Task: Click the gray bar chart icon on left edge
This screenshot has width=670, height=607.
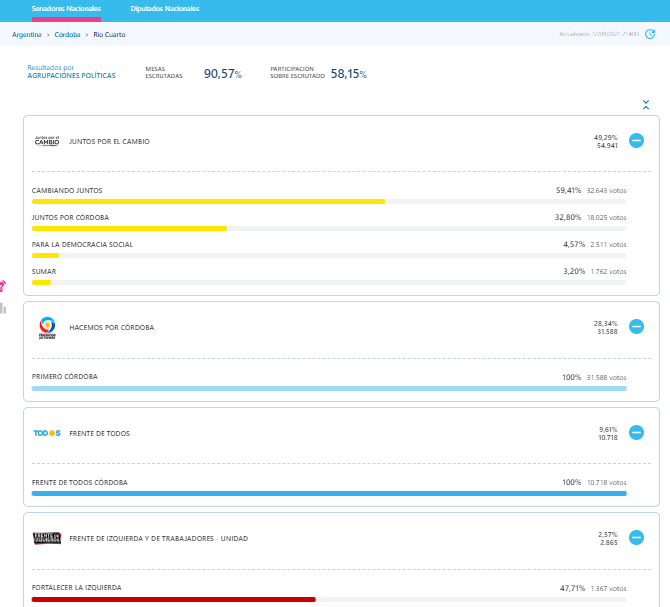Action: point(3,308)
